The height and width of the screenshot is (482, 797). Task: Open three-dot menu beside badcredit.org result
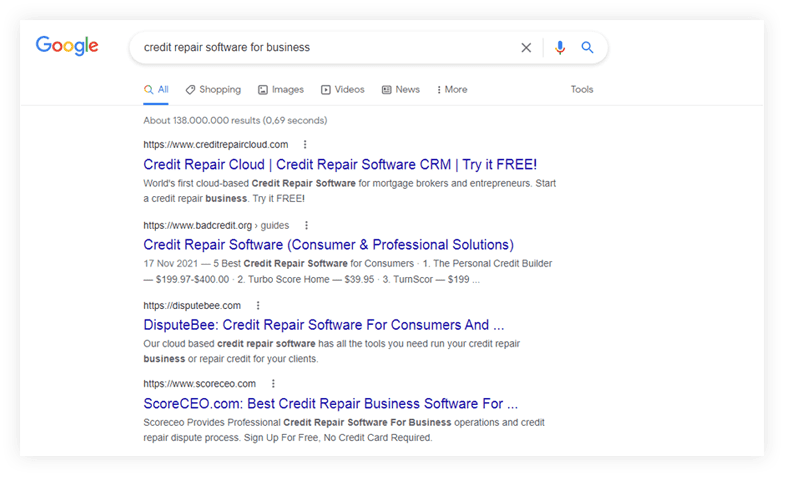(306, 225)
